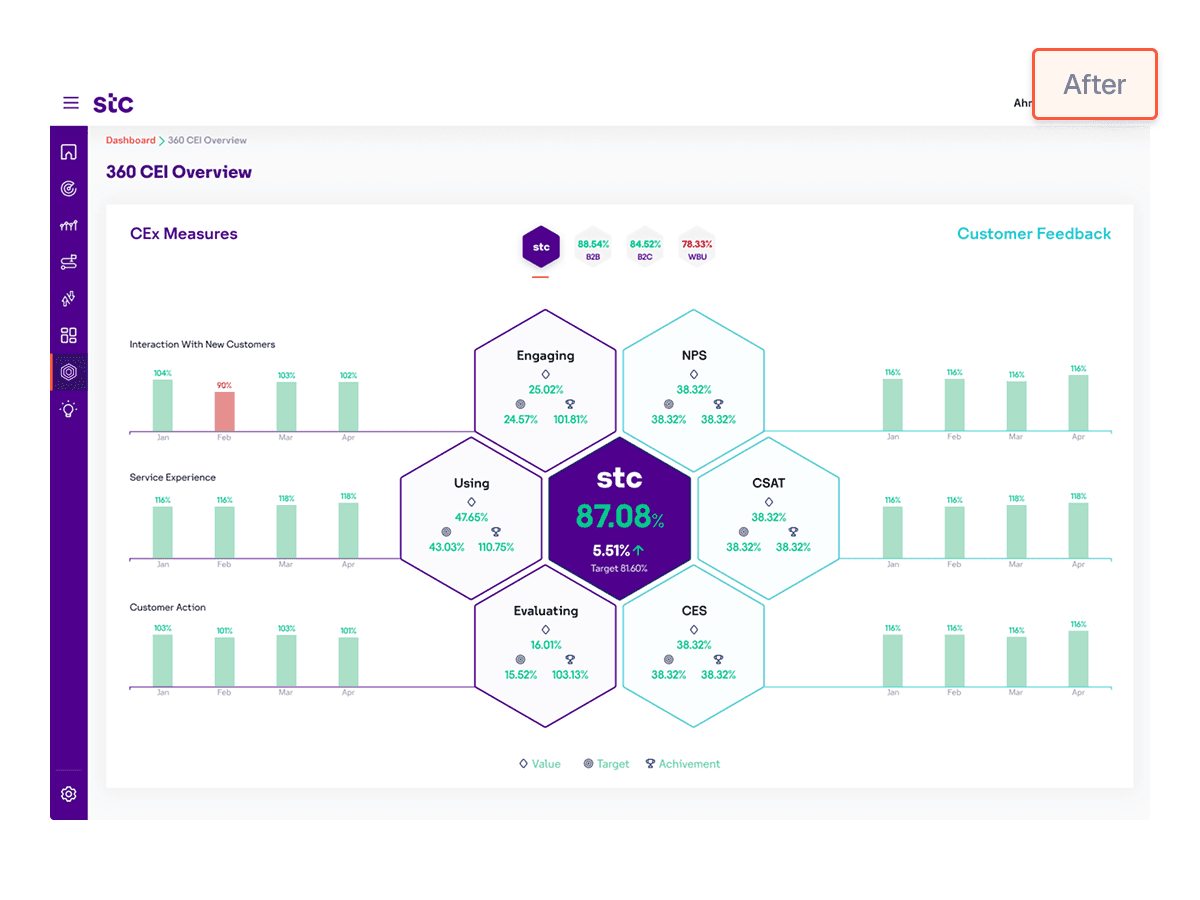Select the target goal sidebar icon
1200x900 pixels.
coord(68,189)
